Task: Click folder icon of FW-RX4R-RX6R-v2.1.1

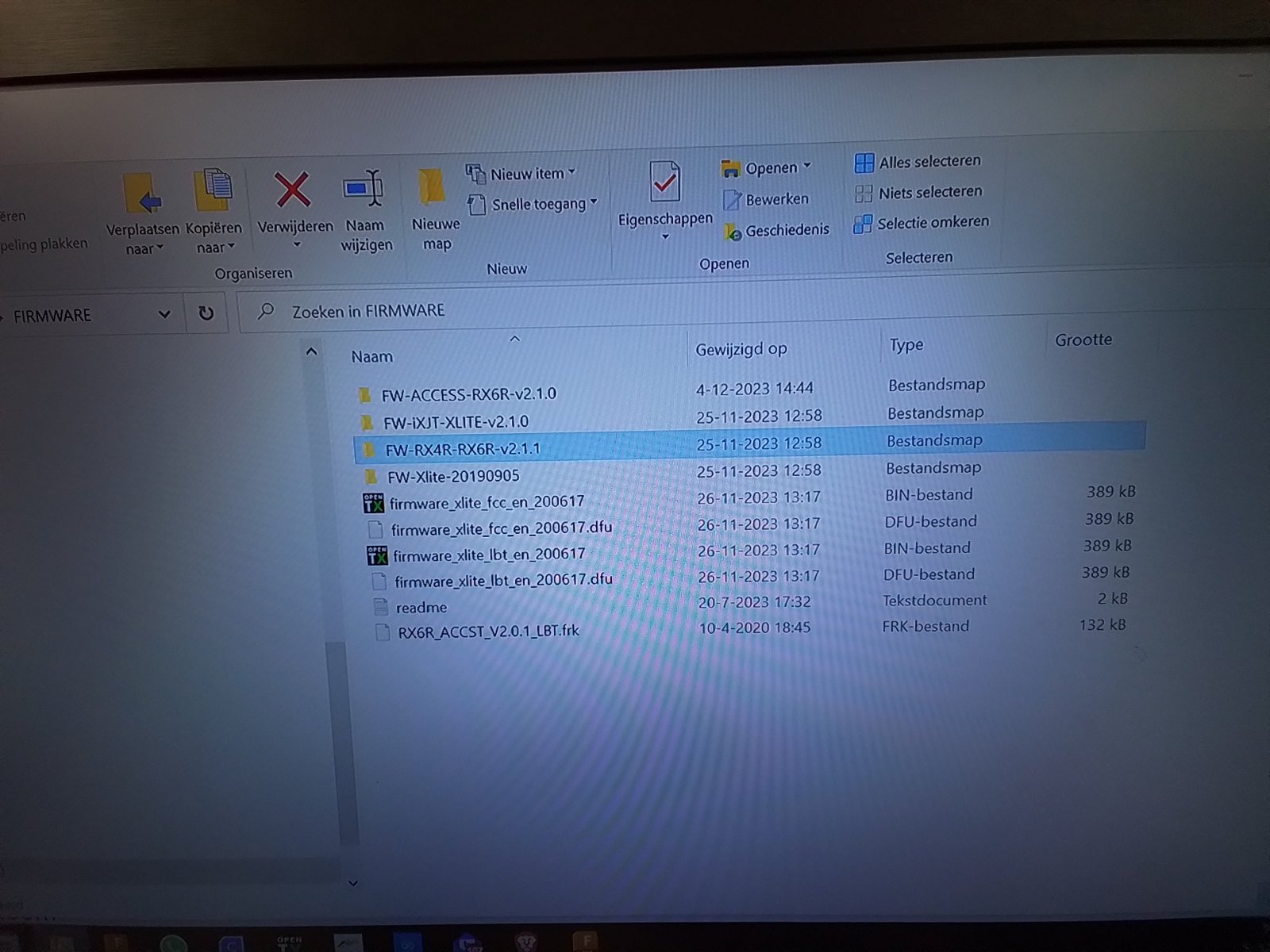Action: [368, 450]
